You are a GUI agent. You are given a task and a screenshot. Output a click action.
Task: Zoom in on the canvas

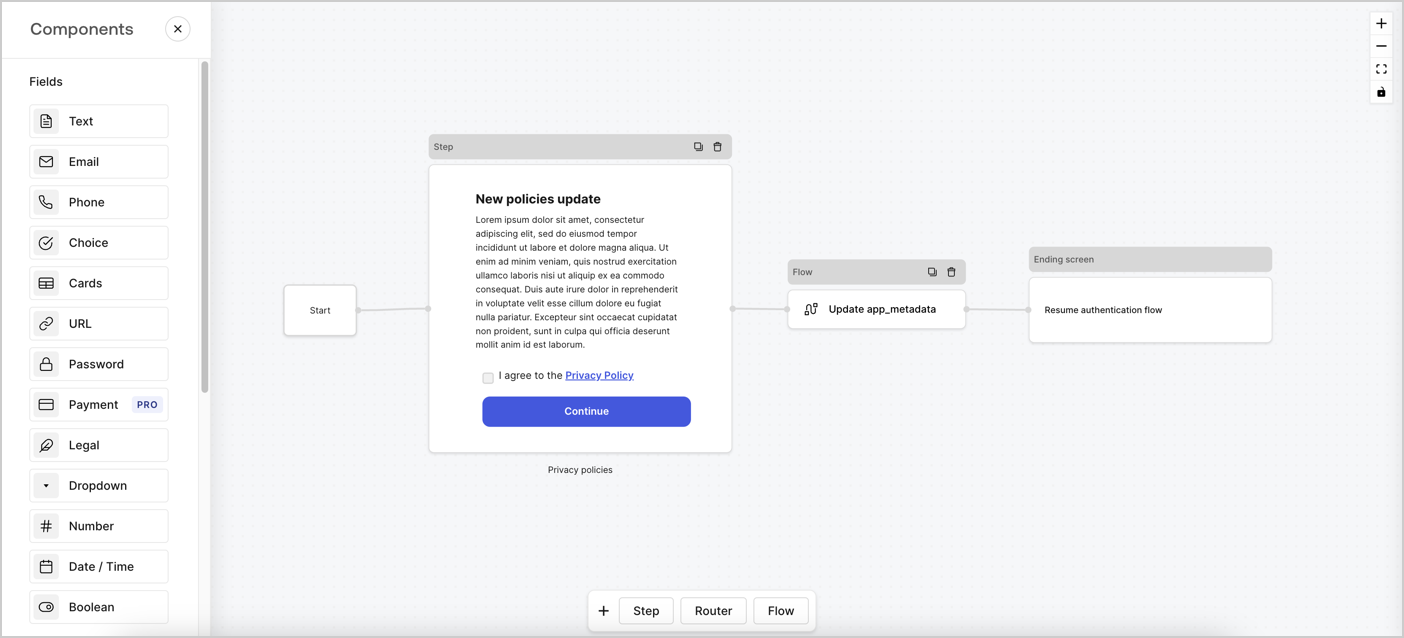[1381, 22]
